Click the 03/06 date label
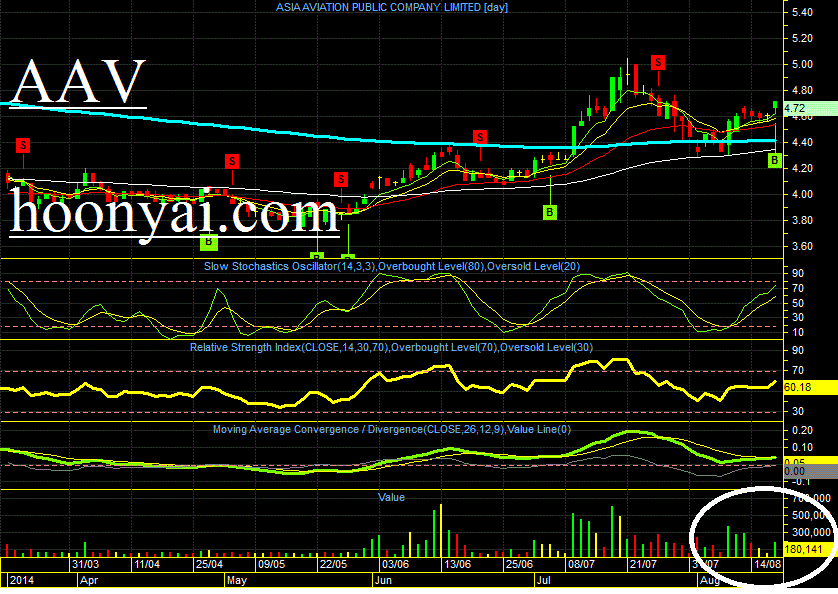Screen dimensions: 838x594 coord(395,564)
